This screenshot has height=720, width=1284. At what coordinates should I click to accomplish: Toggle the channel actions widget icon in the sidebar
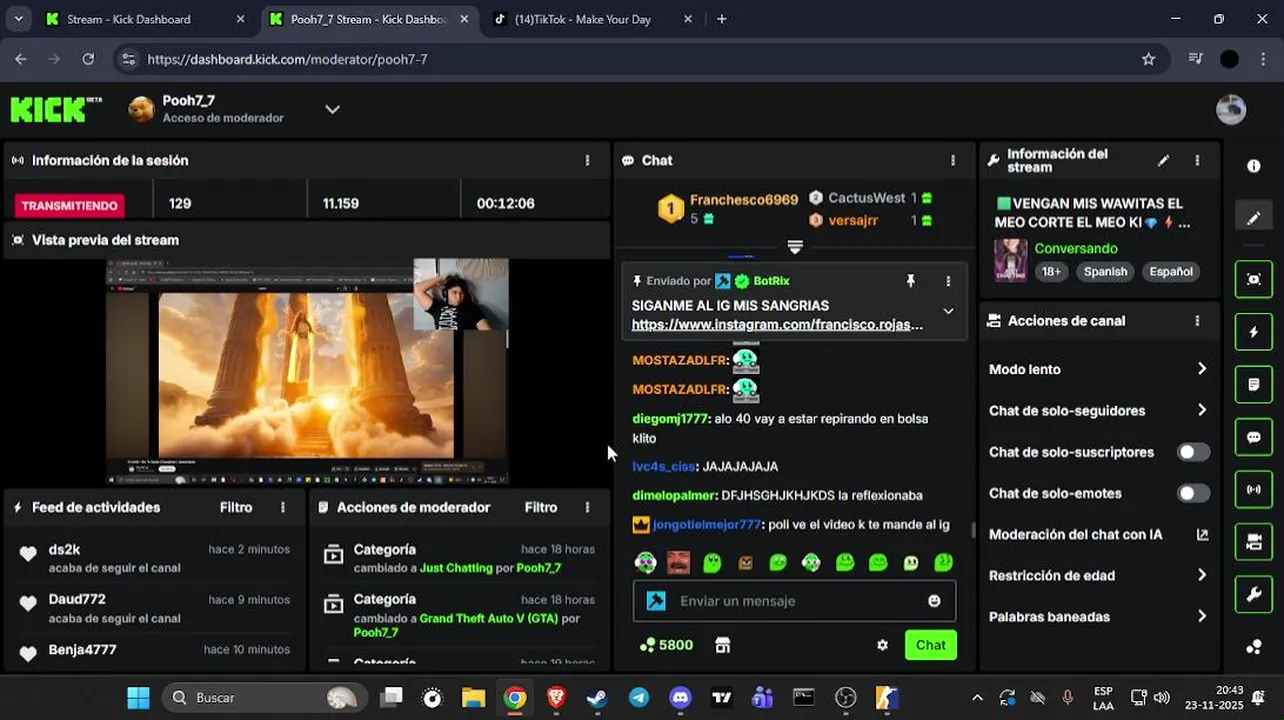[x=1253, y=542]
